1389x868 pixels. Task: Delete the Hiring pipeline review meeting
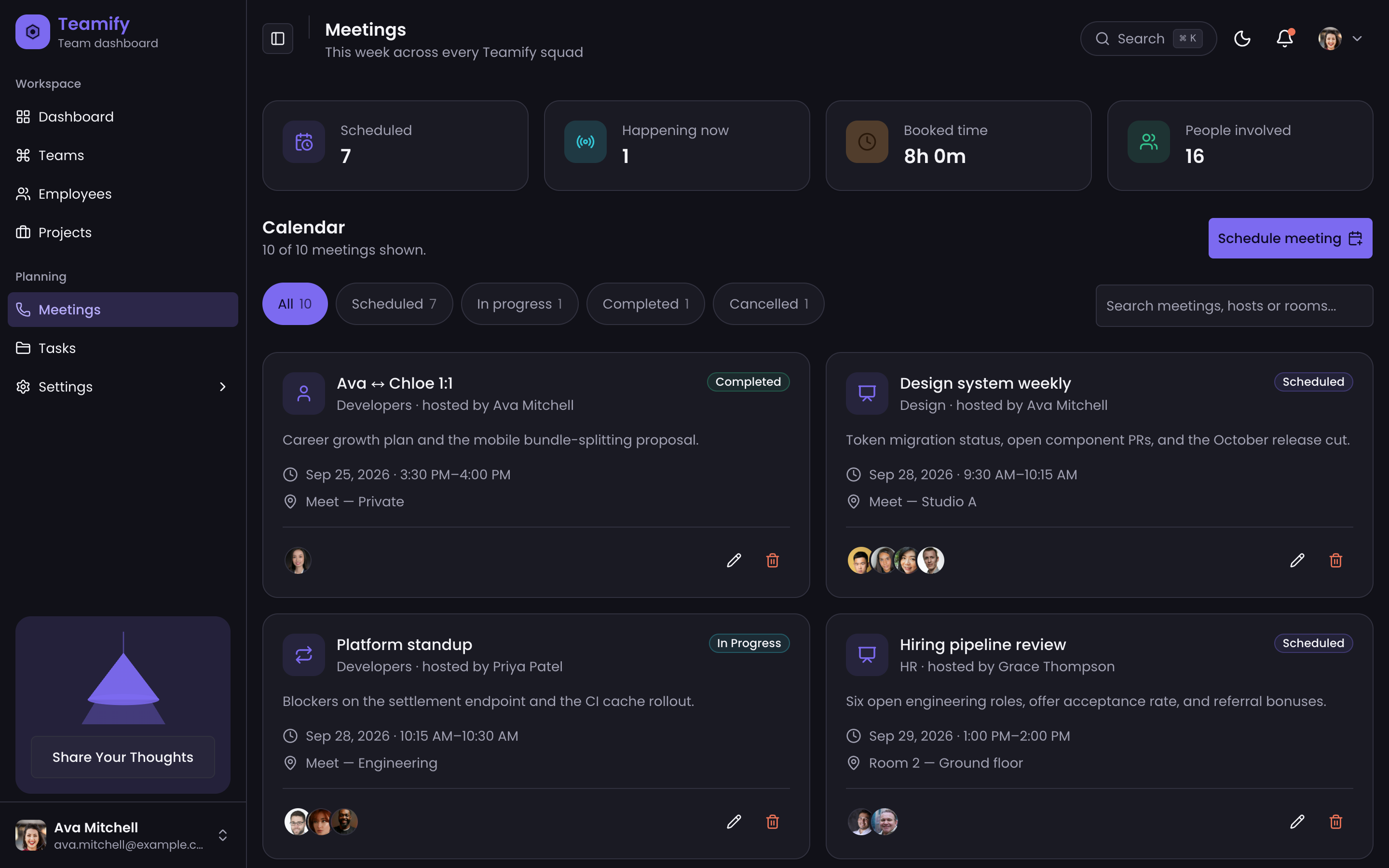tap(1335, 822)
